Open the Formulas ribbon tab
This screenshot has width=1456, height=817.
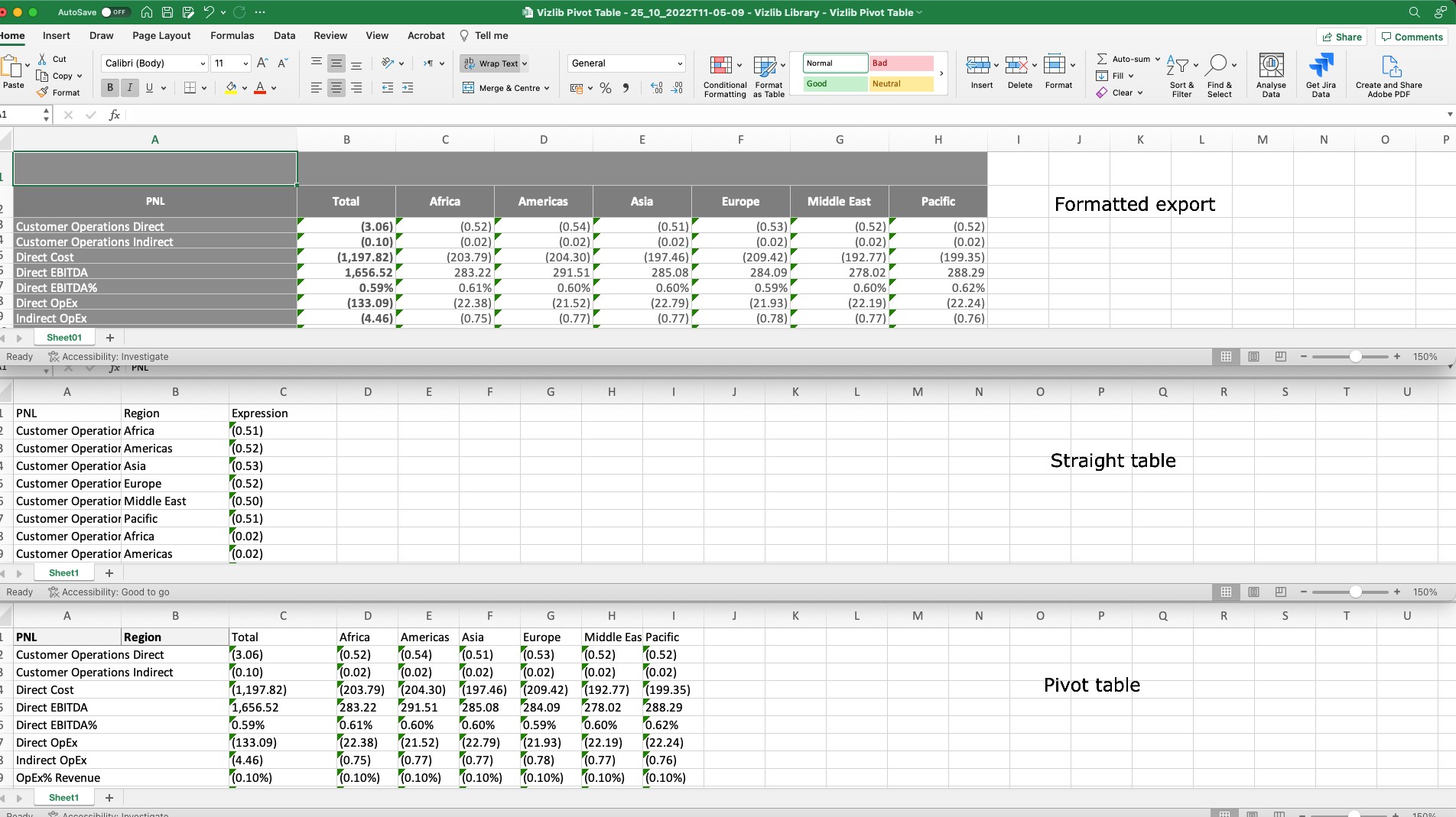coord(232,35)
